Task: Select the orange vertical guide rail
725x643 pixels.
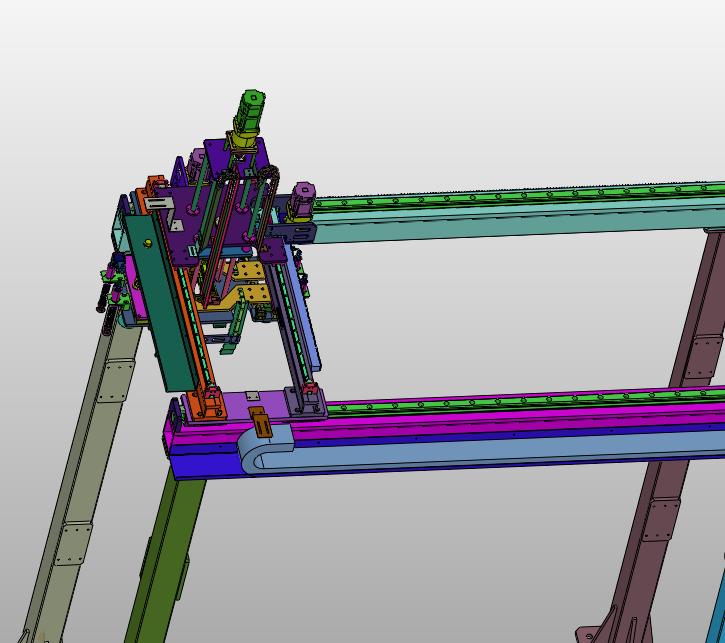Action: [194, 324]
